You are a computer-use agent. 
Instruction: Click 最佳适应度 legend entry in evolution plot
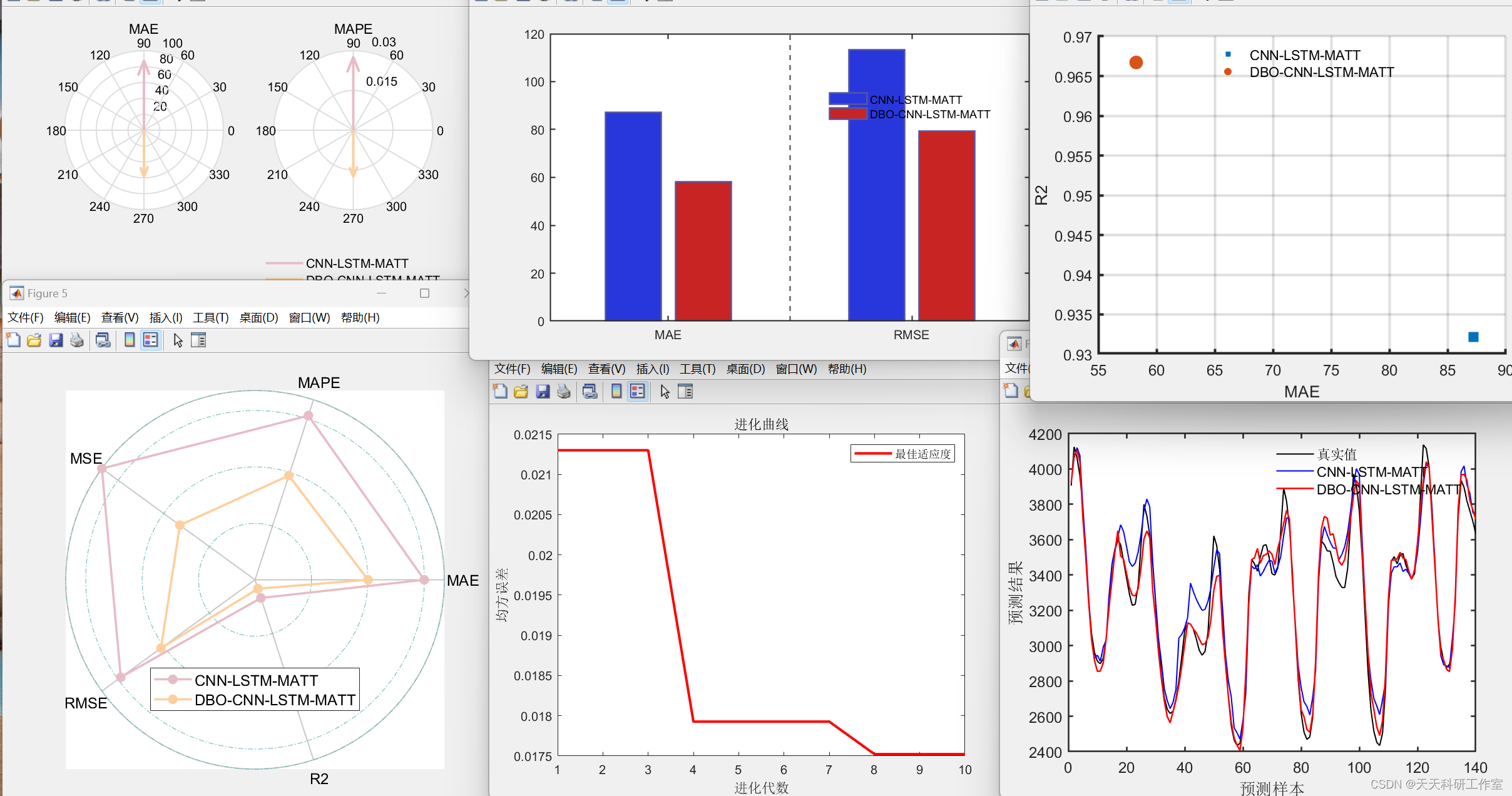pos(902,454)
